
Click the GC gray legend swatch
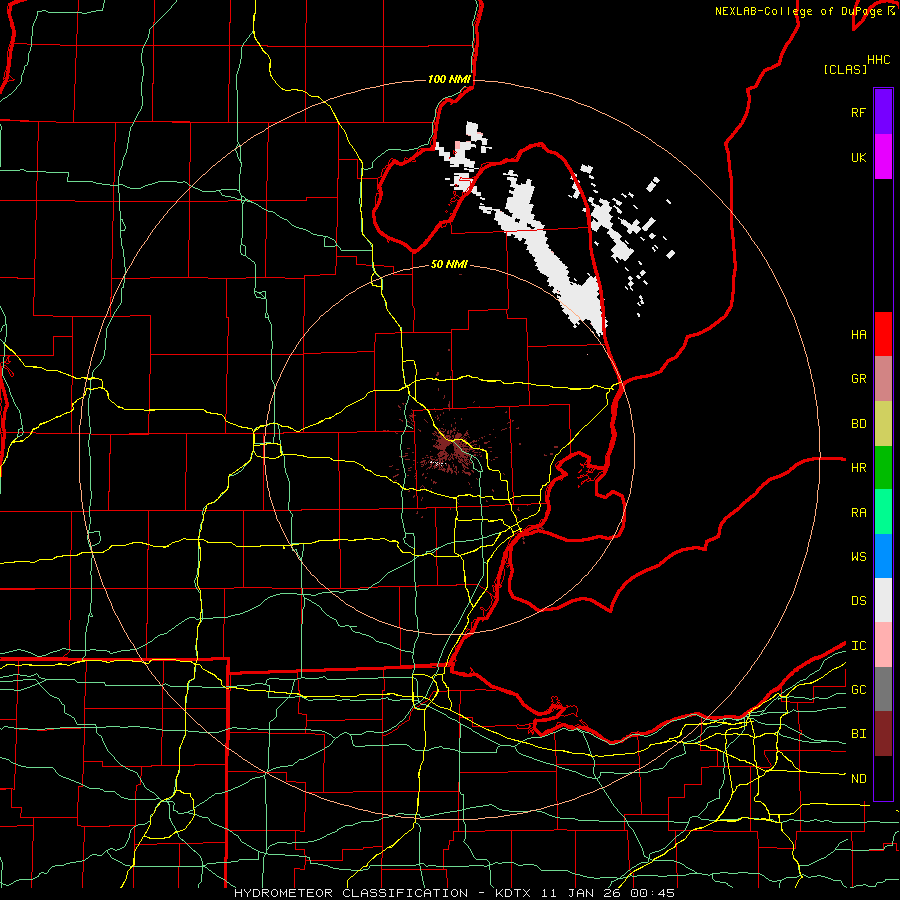883,689
